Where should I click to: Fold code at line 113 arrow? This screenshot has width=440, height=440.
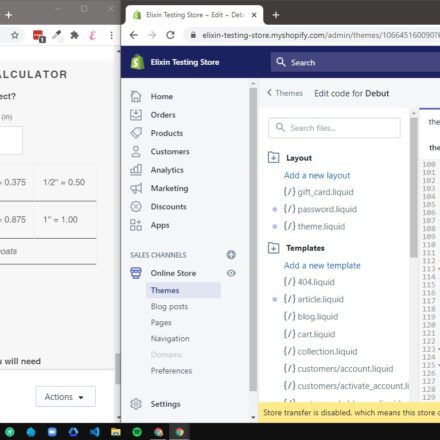coord(438,269)
